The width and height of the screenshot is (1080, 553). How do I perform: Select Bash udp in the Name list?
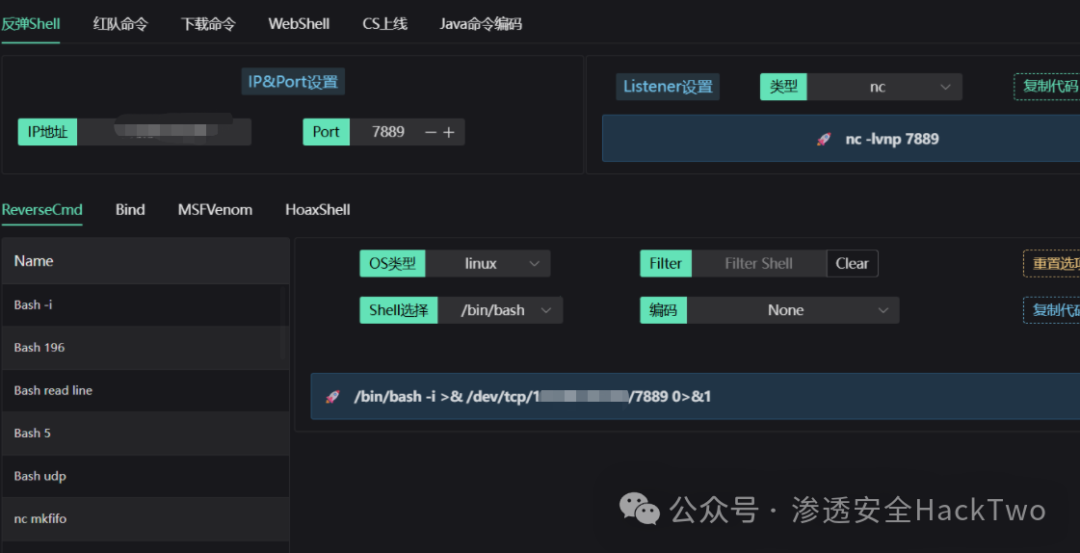click(145, 476)
